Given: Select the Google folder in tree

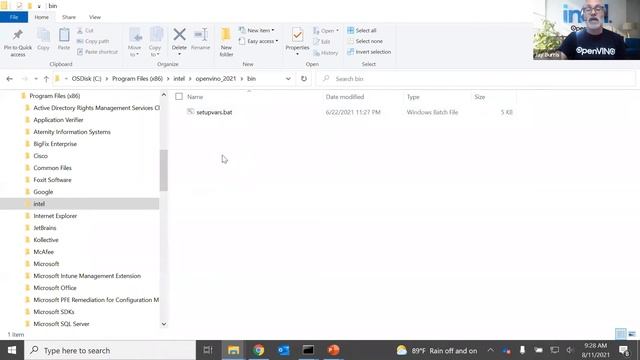Looking at the screenshot, I should coord(43,192).
